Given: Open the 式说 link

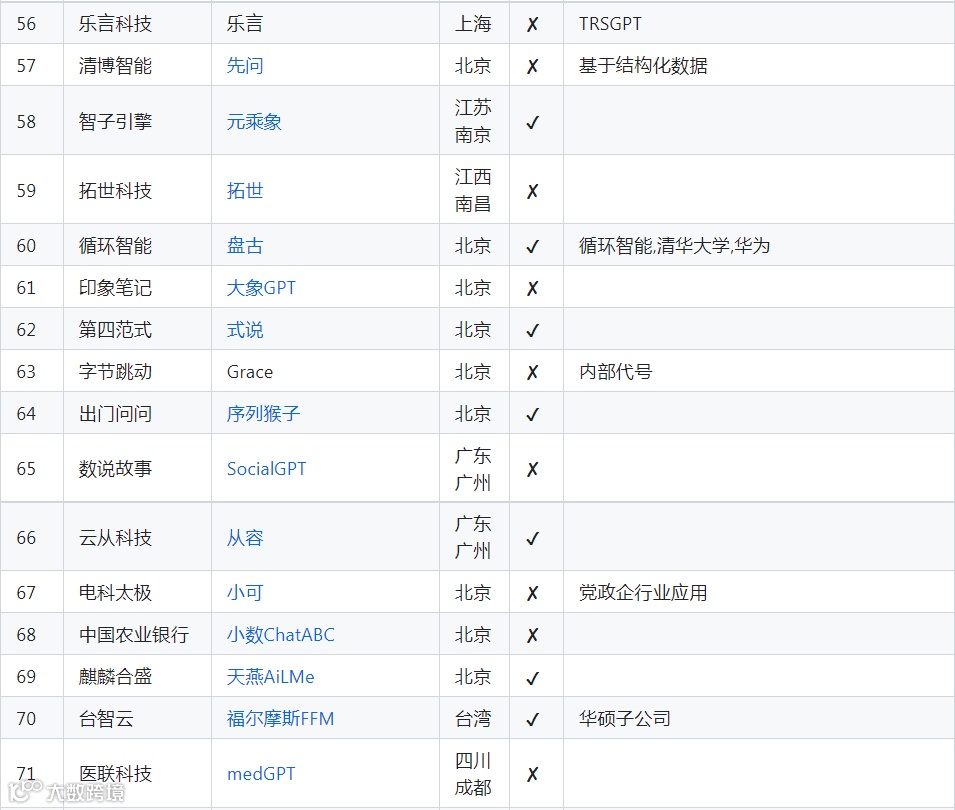Looking at the screenshot, I should coord(245,330).
